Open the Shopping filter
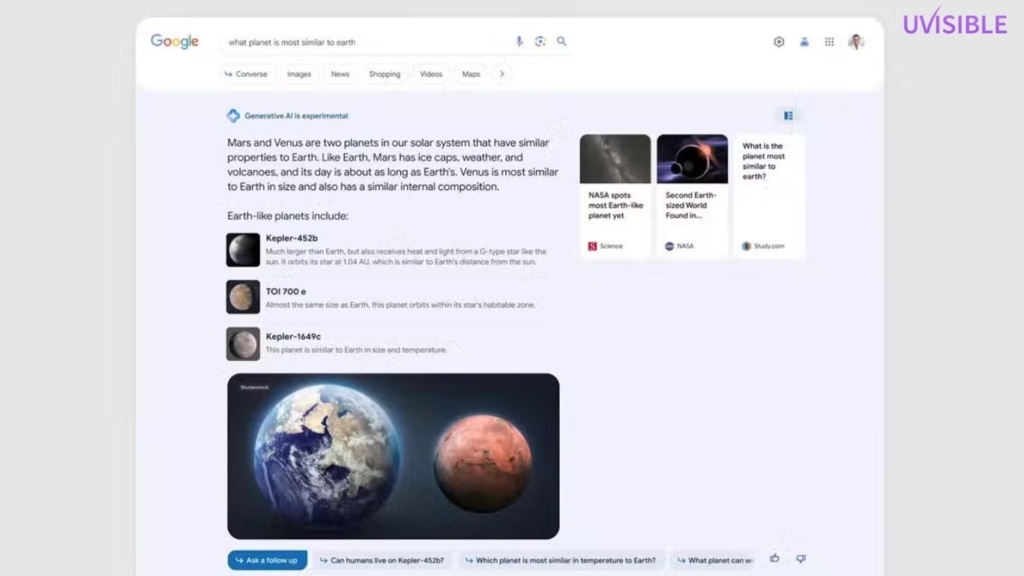Image resolution: width=1024 pixels, height=576 pixels. [x=385, y=74]
